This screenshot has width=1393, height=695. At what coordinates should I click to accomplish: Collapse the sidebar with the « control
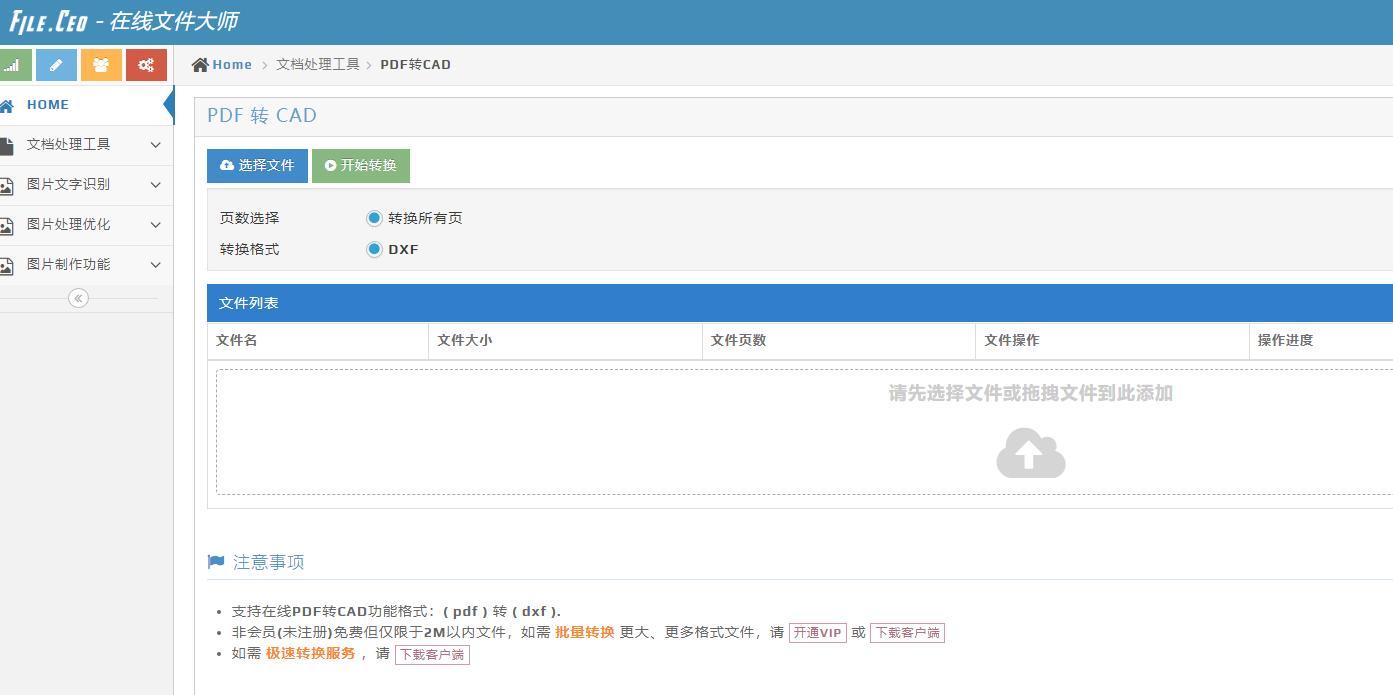[77, 297]
